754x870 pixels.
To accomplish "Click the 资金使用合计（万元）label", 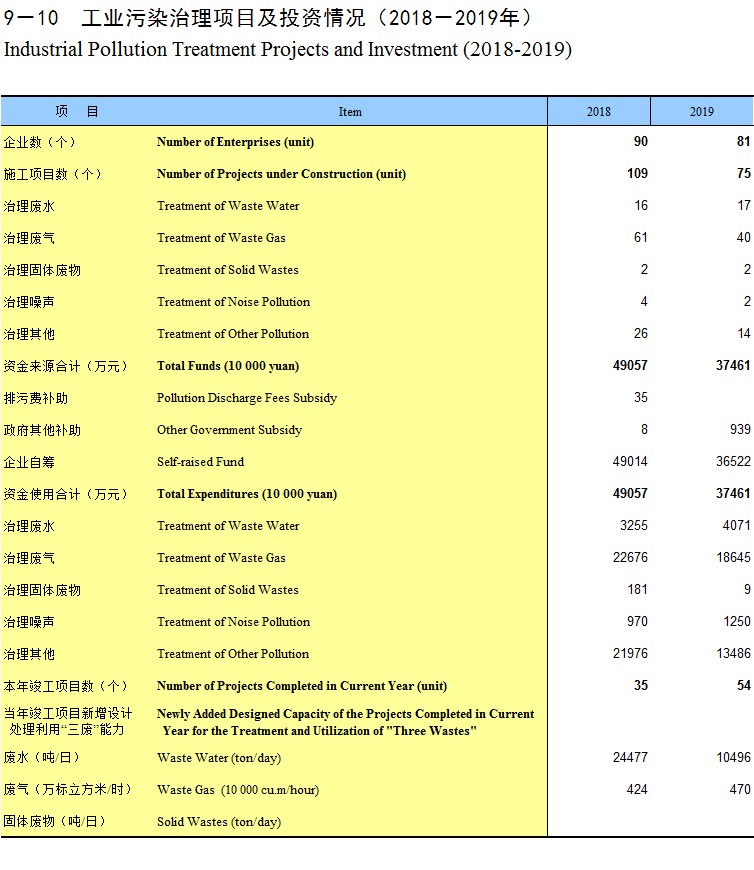I will point(65,494).
